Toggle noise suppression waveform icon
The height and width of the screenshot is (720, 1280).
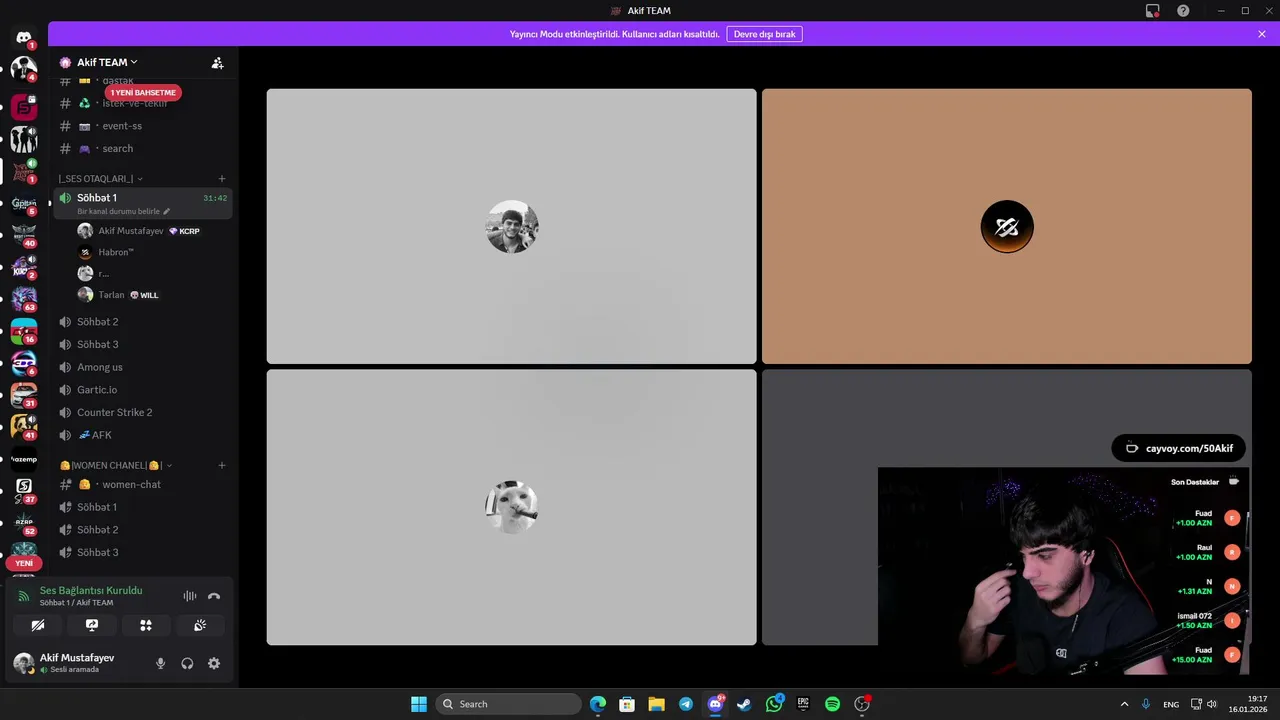(189, 596)
